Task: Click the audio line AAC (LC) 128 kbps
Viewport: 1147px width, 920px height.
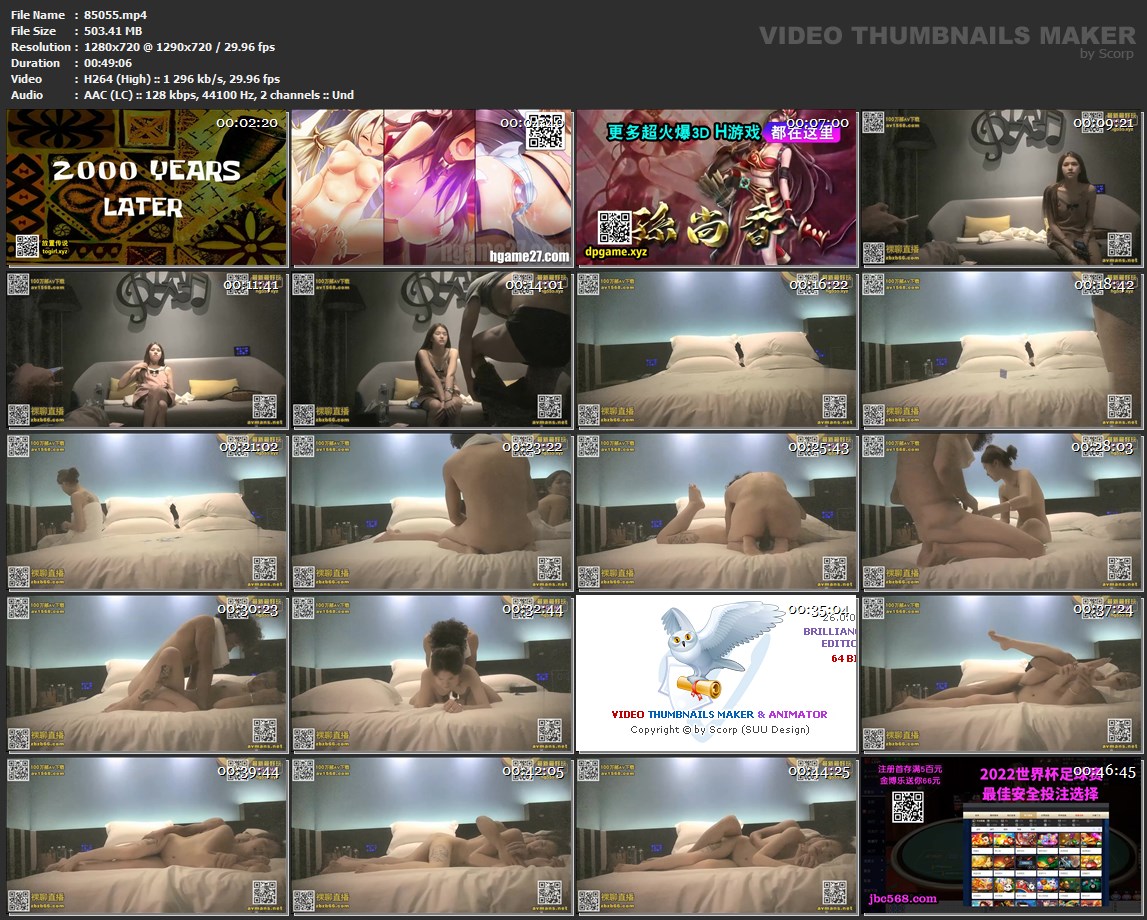Action: pyautogui.click(x=219, y=95)
